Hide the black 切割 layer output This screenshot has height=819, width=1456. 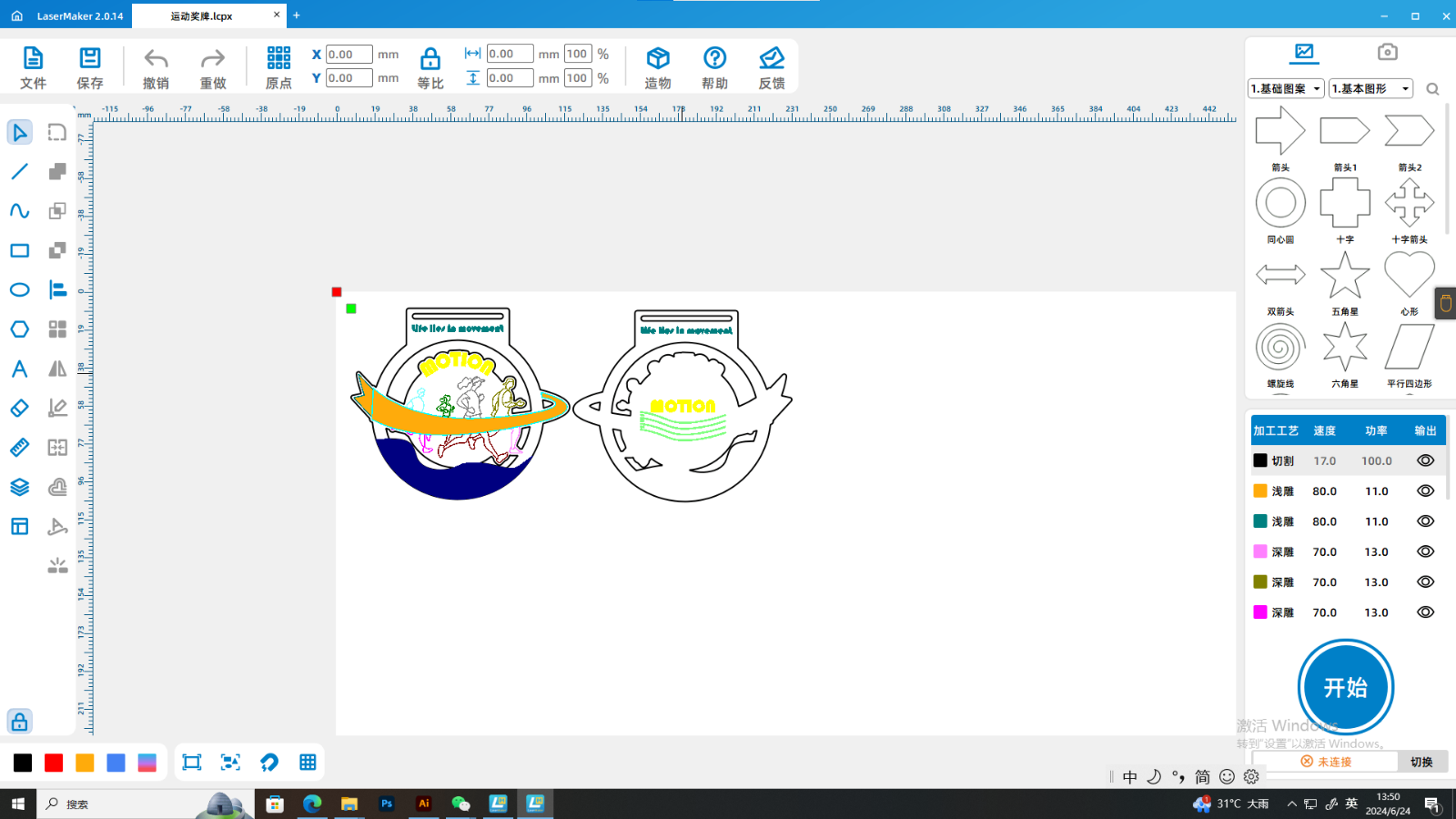[x=1425, y=460]
